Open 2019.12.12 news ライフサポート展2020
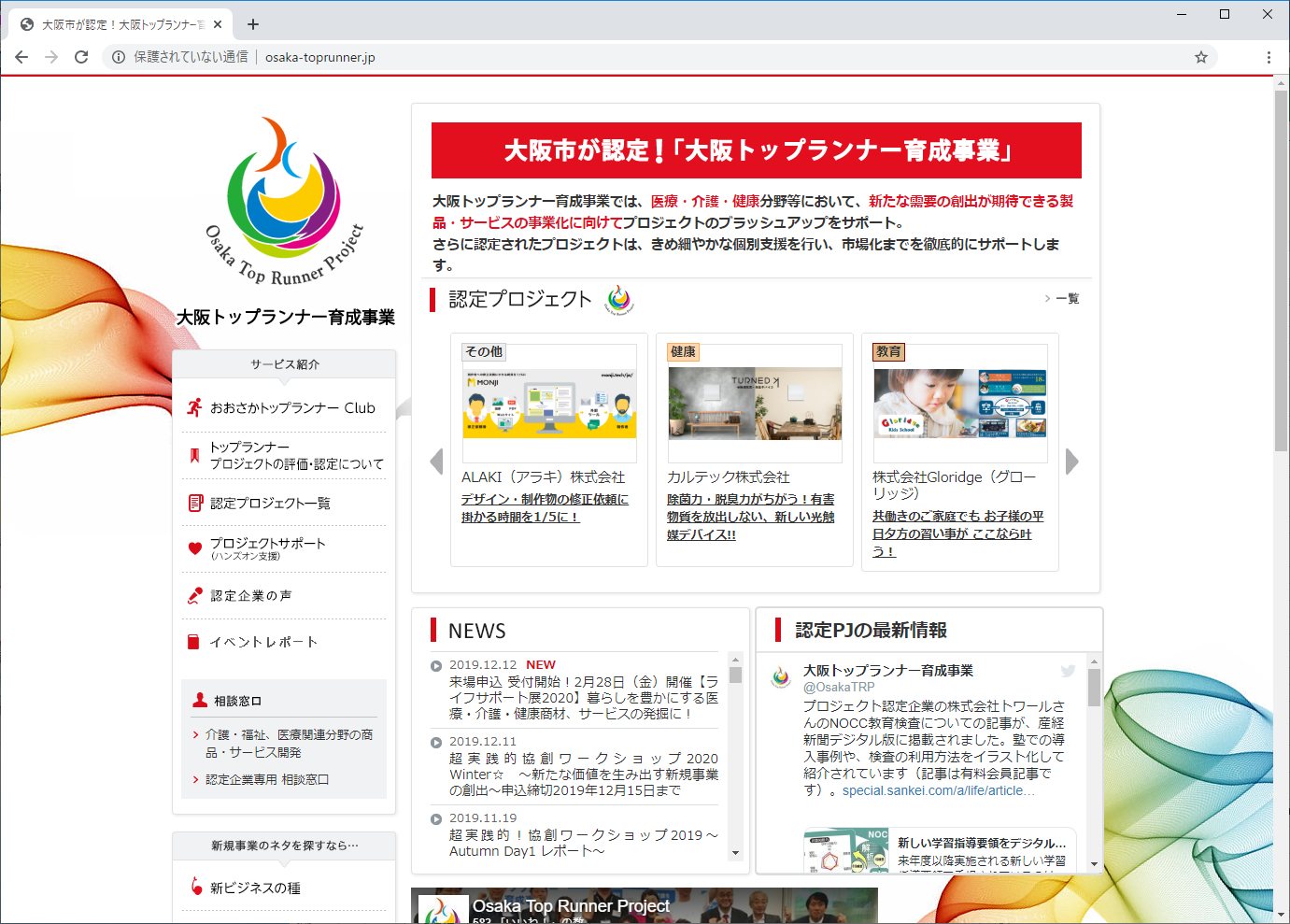 (x=584, y=697)
